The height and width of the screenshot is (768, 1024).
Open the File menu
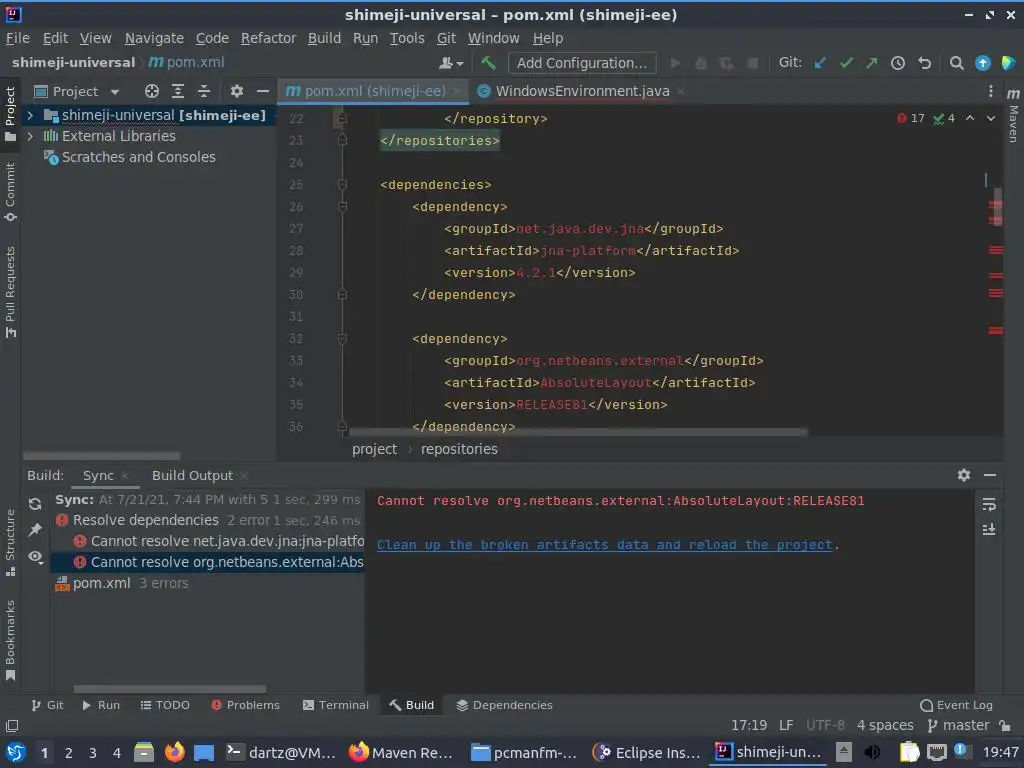coord(18,39)
